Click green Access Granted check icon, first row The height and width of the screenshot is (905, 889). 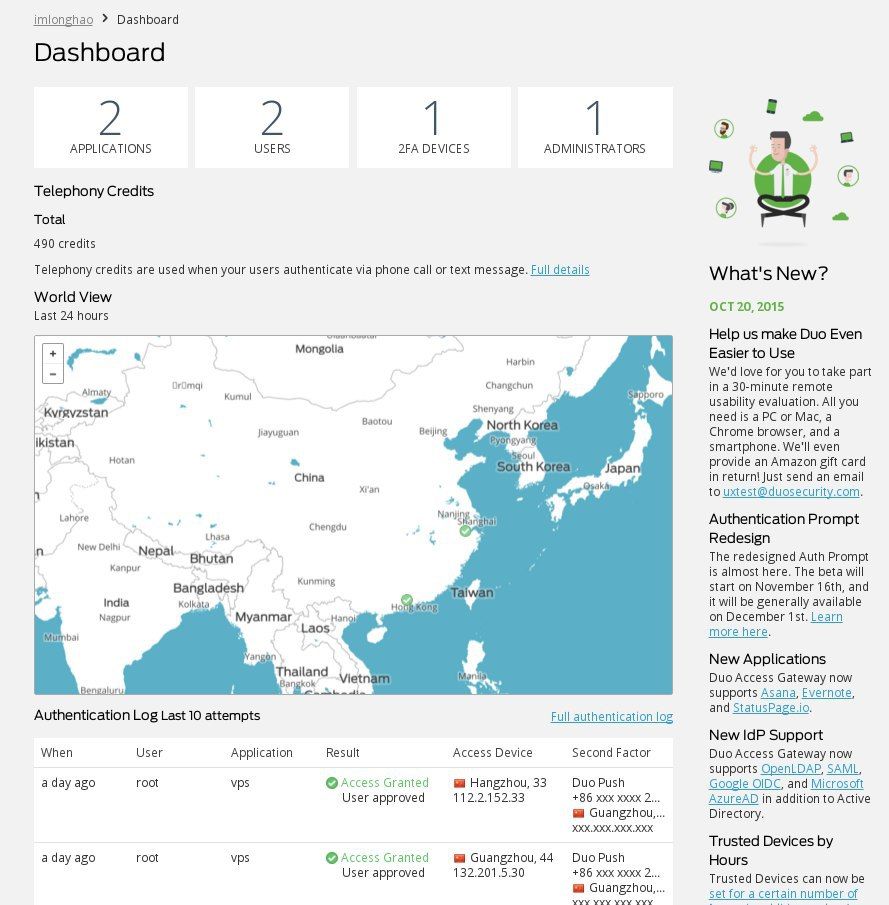[x=332, y=783]
